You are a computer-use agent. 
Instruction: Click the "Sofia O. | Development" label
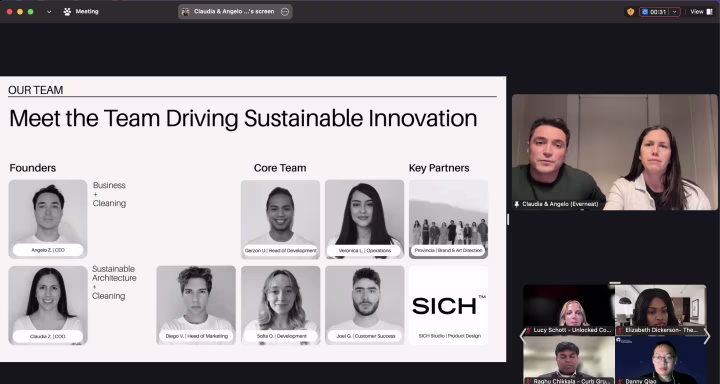click(x=281, y=336)
